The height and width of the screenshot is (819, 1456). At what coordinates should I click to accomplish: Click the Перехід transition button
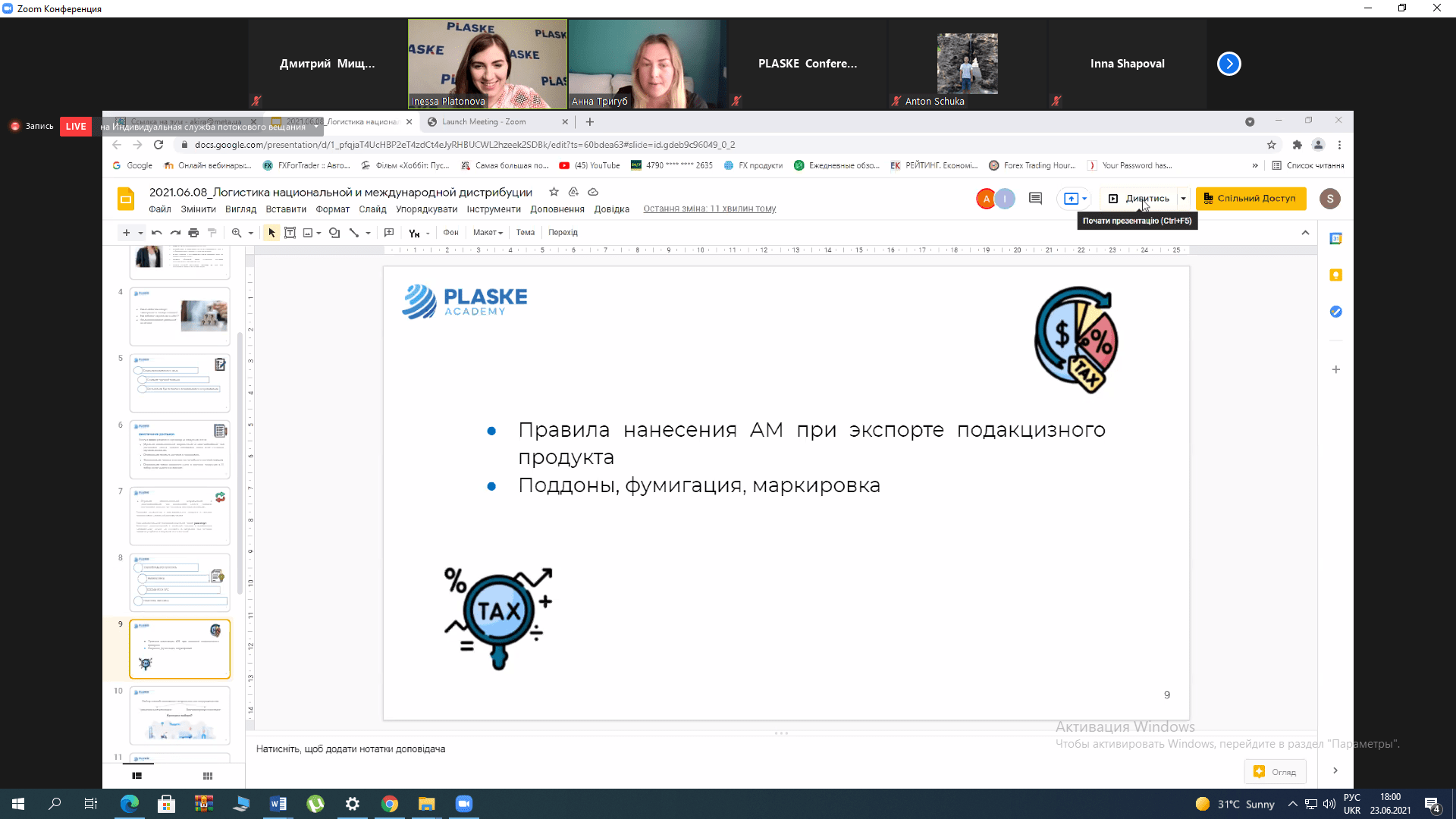(563, 233)
